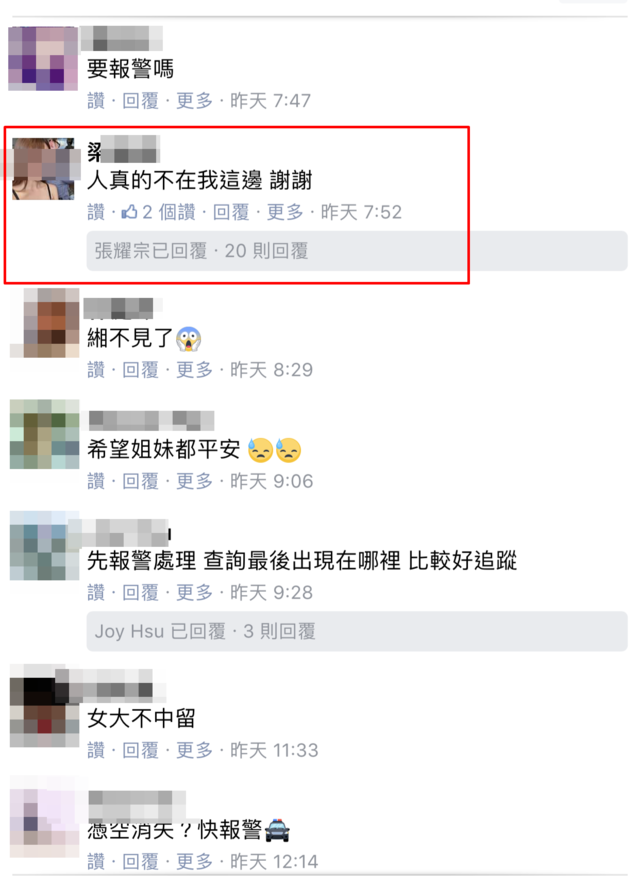Toggle 讚 on 先報警處理 comment

(x=96, y=593)
